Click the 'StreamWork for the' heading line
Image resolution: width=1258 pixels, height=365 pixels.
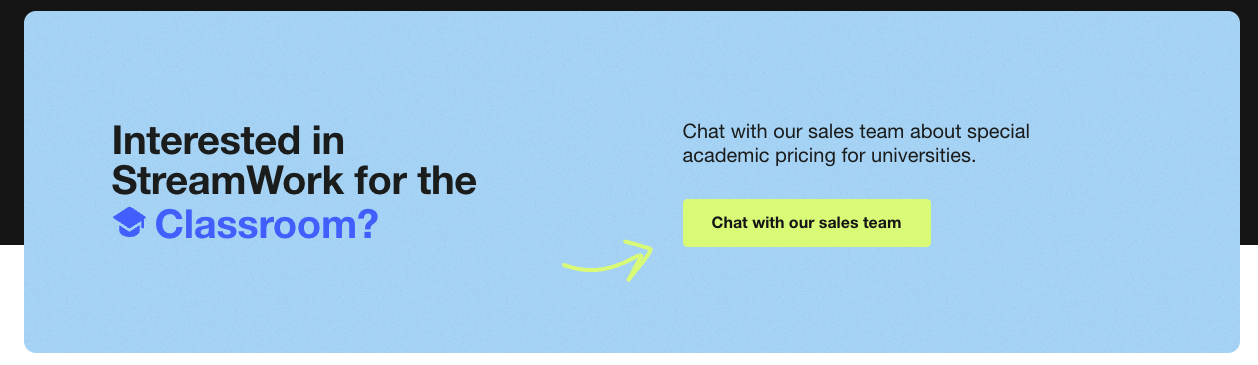pyautogui.click(x=294, y=181)
